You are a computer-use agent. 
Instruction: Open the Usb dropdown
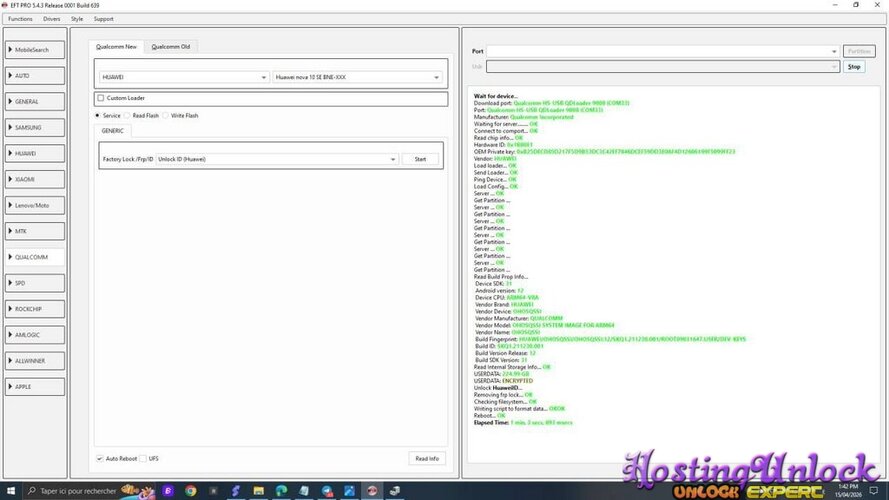pyautogui.click(x=663, y=66)
